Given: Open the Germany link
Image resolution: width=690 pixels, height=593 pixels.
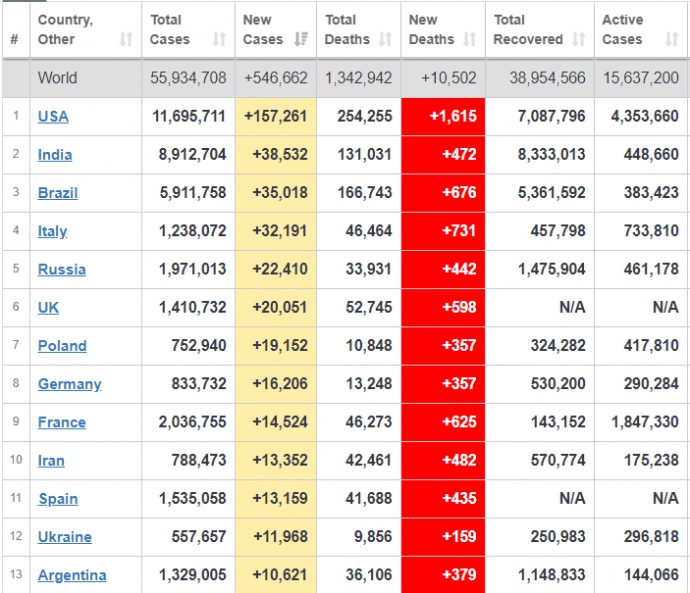Looking at the screenshot, I should (69, 384).
